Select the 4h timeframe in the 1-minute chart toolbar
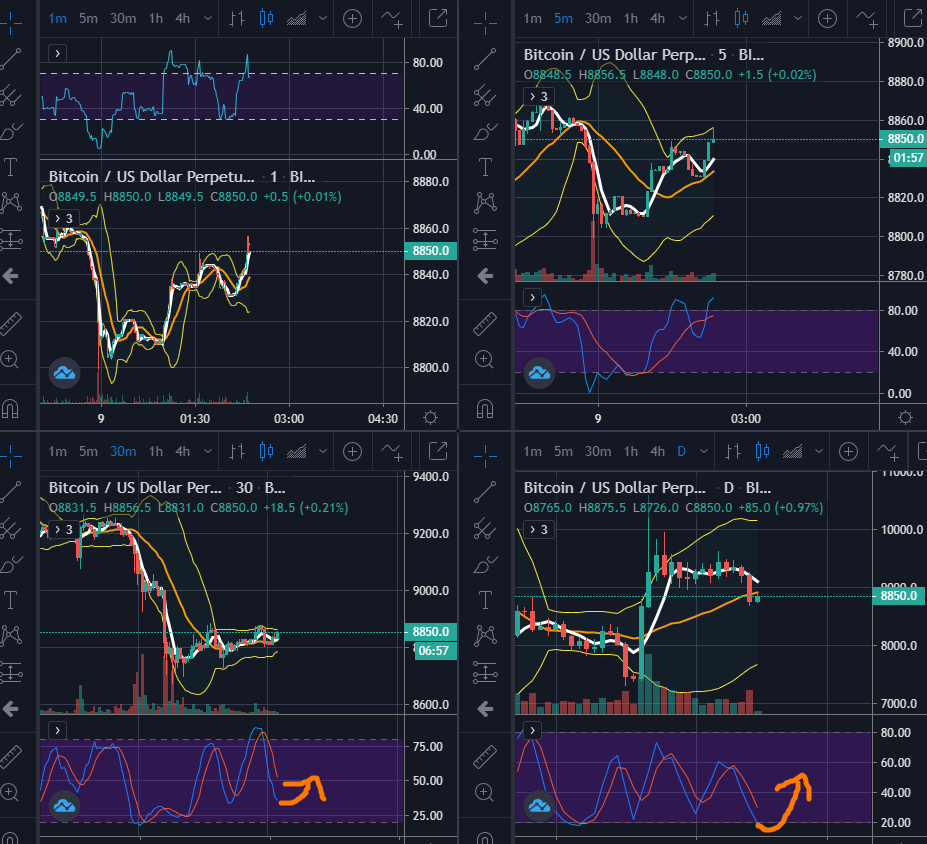 coord(183,19)
